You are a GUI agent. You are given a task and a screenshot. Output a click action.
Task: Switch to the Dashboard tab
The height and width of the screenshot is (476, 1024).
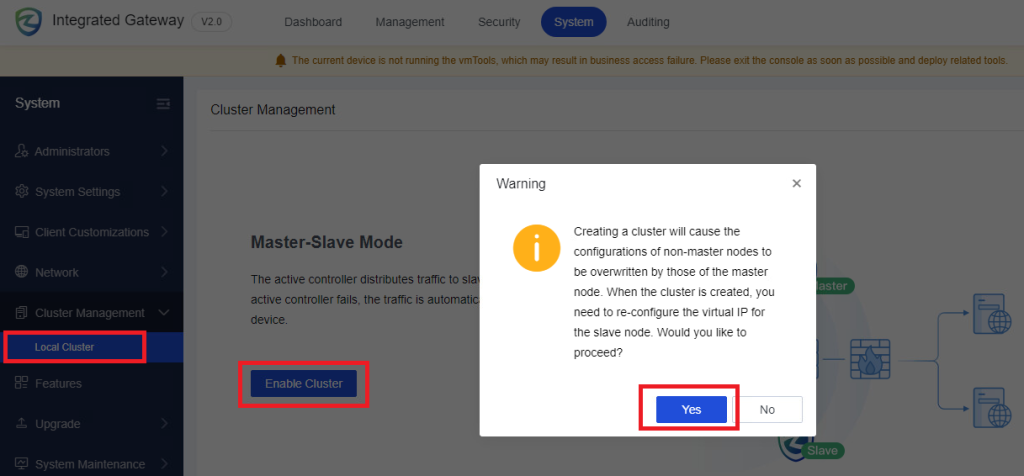(312, 22)
